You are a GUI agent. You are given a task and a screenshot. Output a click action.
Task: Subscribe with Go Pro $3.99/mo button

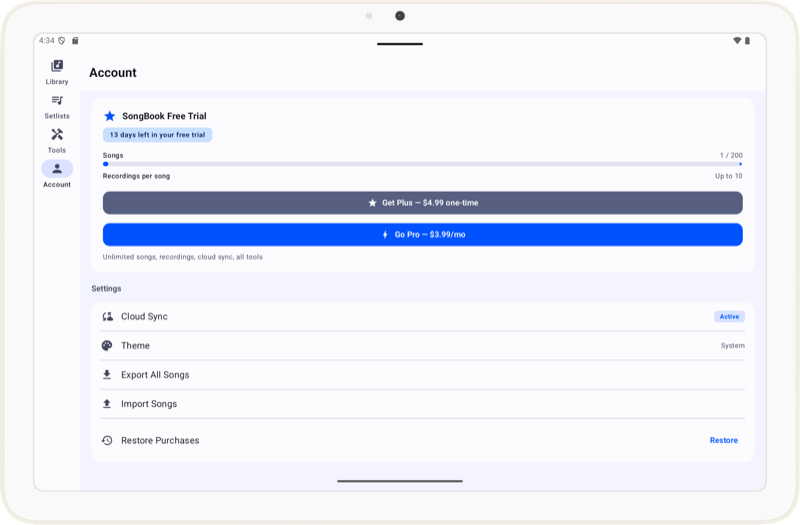[x=422, y=235]
